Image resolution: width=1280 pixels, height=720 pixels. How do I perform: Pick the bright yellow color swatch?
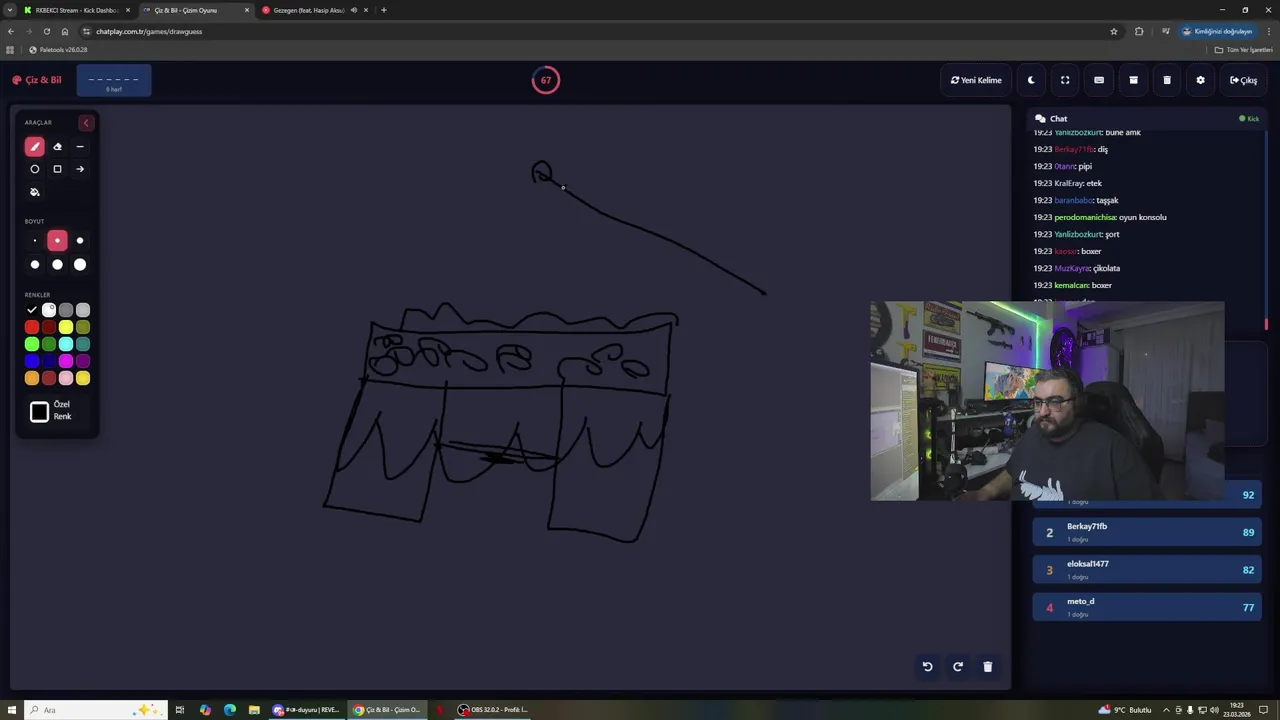click(66, 327)
